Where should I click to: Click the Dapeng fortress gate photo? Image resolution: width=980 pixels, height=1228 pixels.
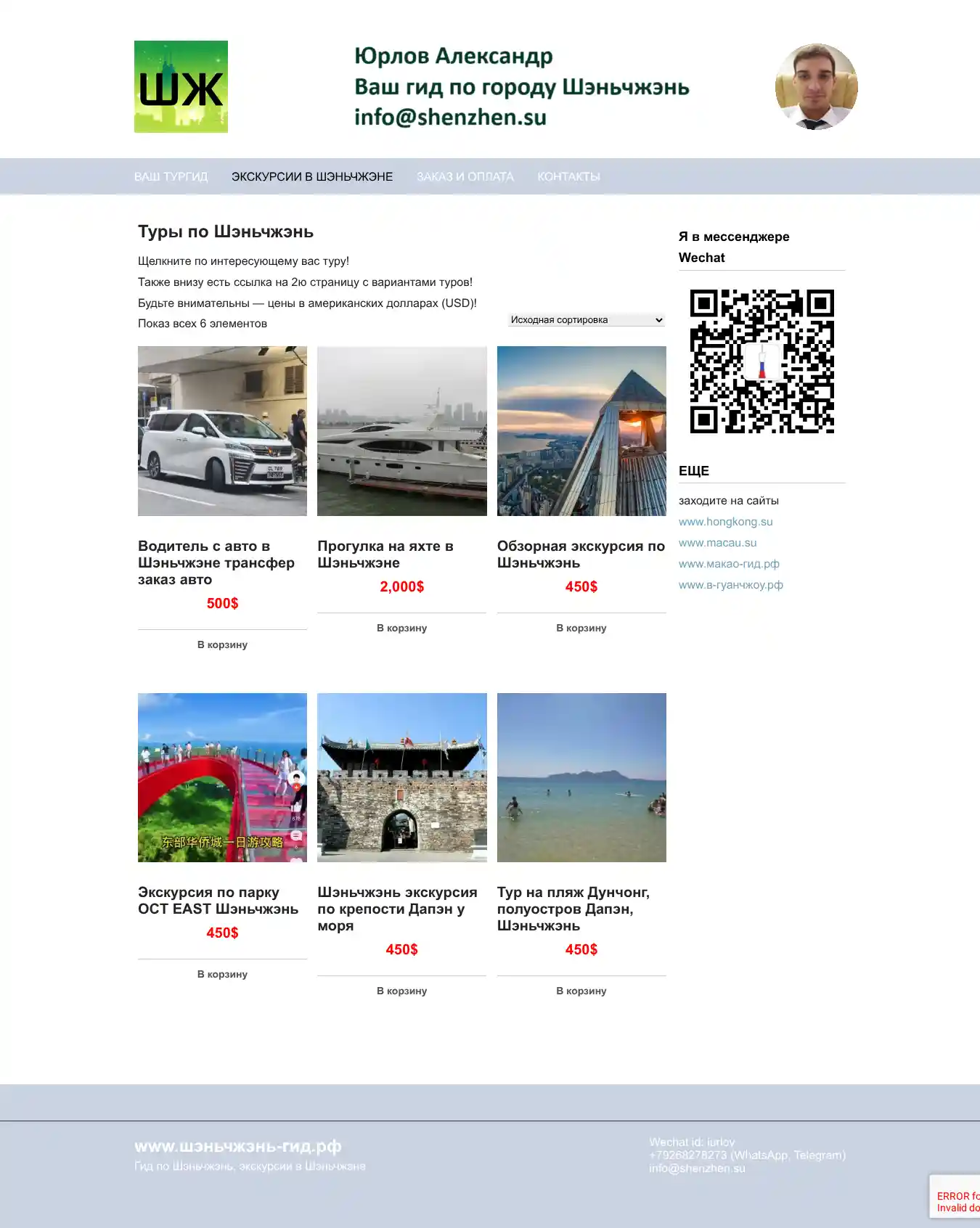[x=401, y=777]
